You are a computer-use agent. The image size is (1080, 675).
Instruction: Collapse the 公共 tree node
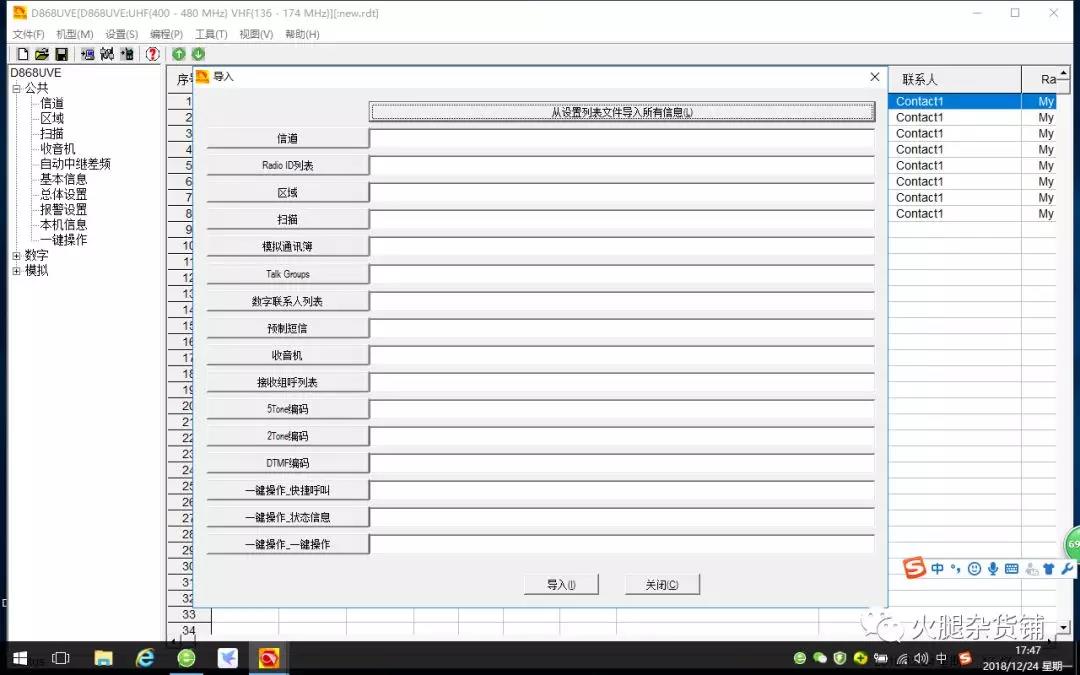coord(16,88)
